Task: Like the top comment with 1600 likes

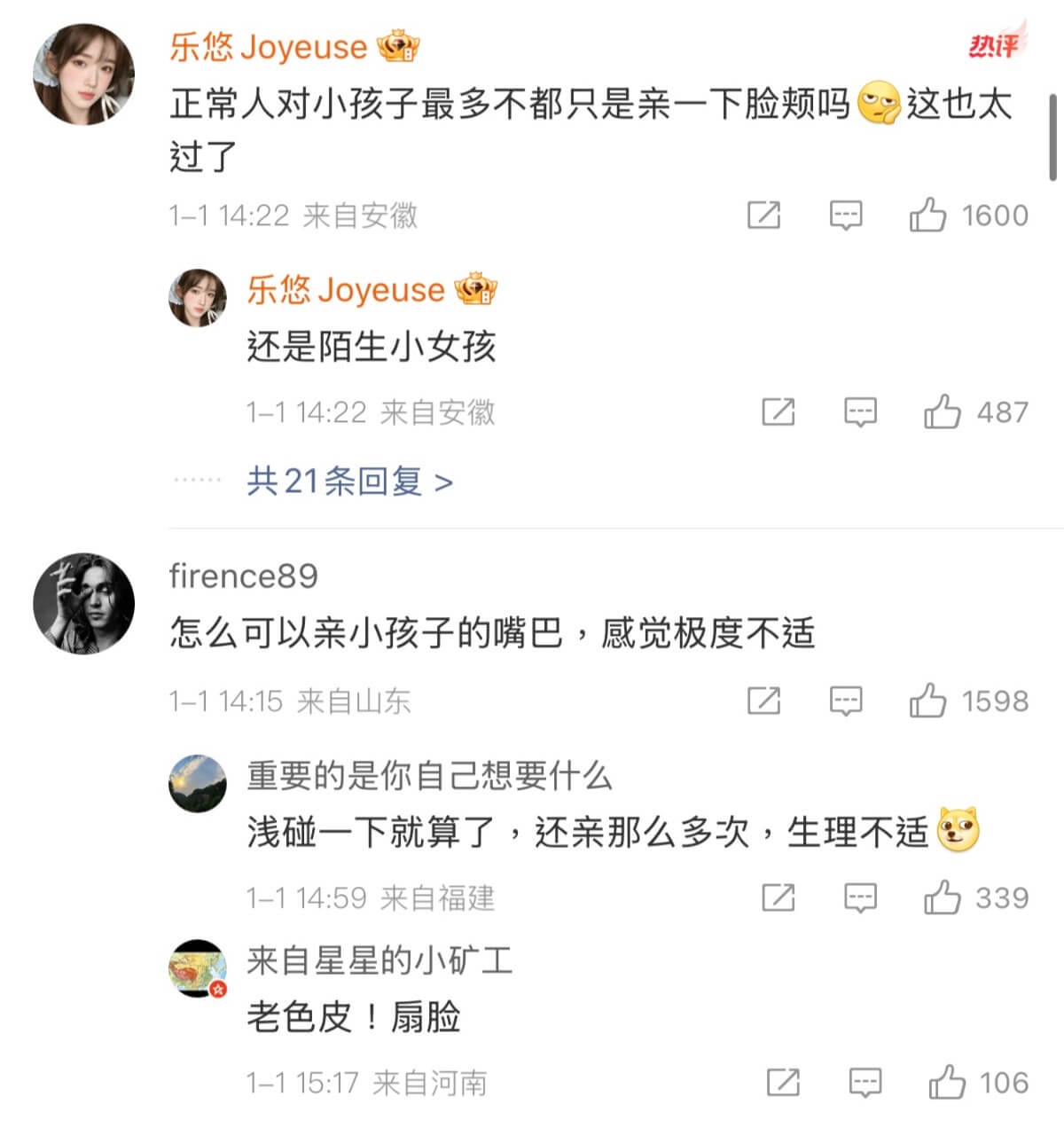Action: (927, 215)
